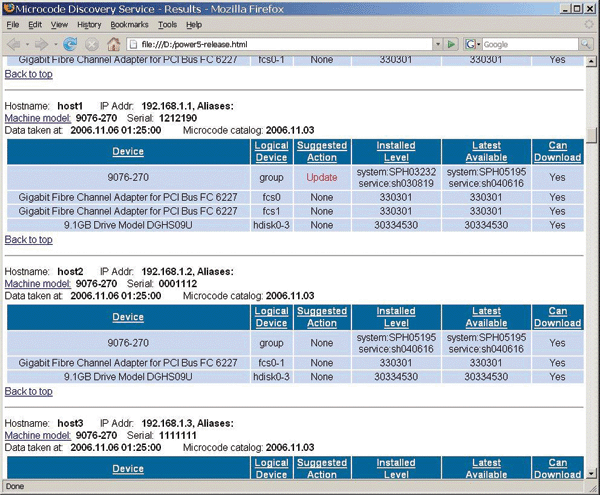Click inside the Google search field
The height and width of the screenshot is (495, 600).
pyautogui.click(x=525, y=44)
